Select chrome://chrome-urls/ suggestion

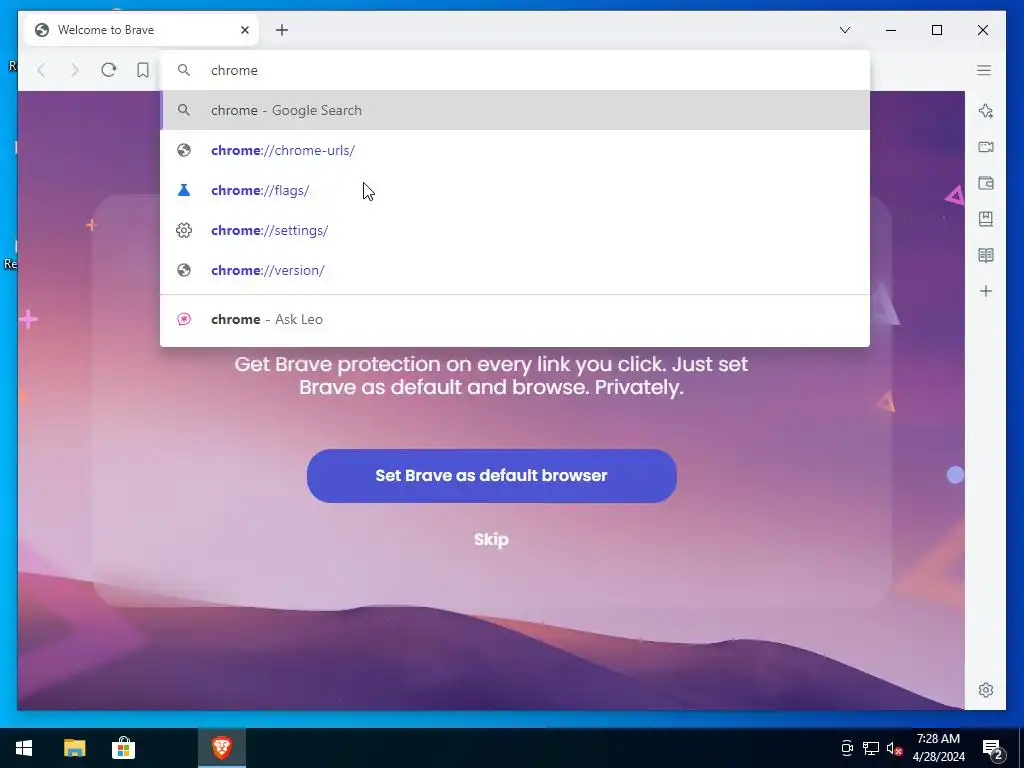coord(515,150)
